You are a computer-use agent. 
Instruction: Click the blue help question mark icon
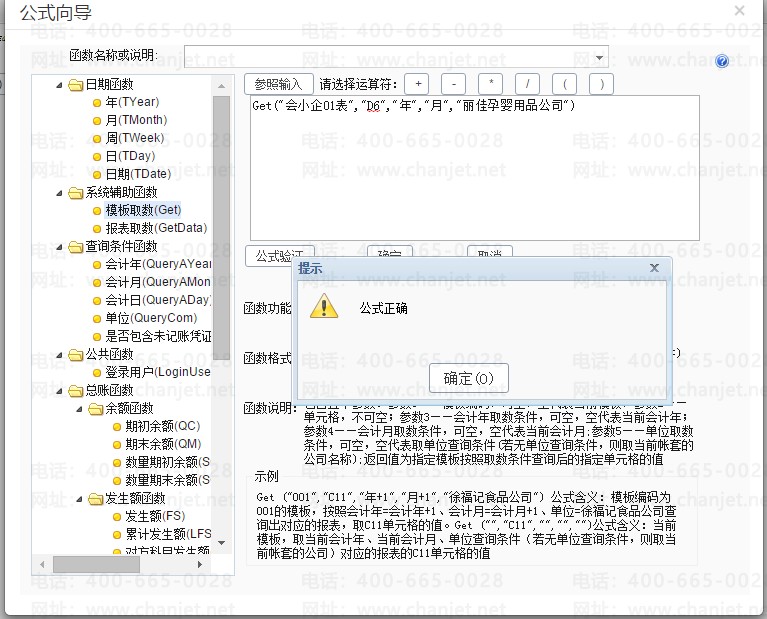pyautogui.click(x=722, y=61)
